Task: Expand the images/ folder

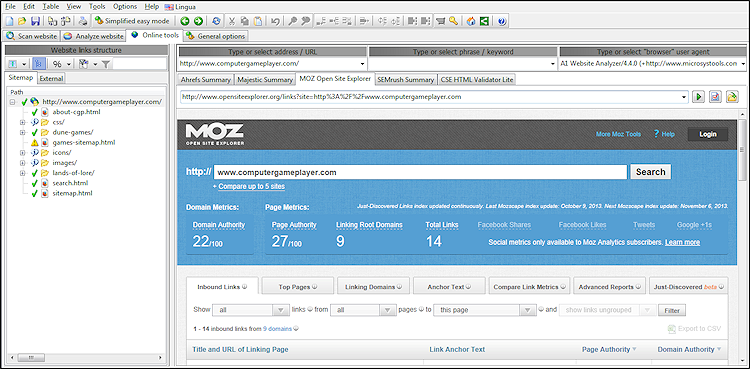Action: (22, 163)
